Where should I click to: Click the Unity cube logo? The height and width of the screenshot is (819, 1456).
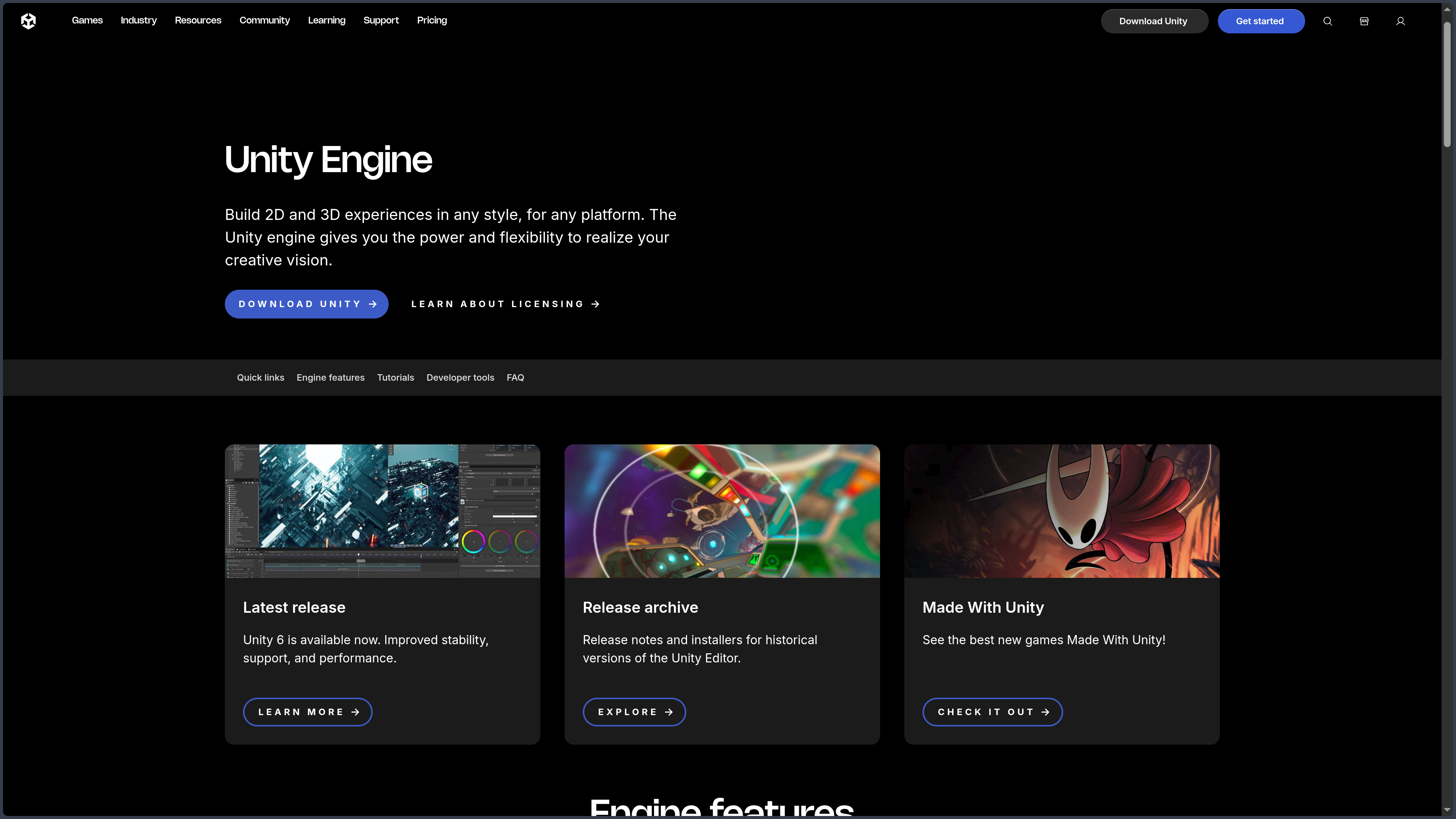coord(28,21)
